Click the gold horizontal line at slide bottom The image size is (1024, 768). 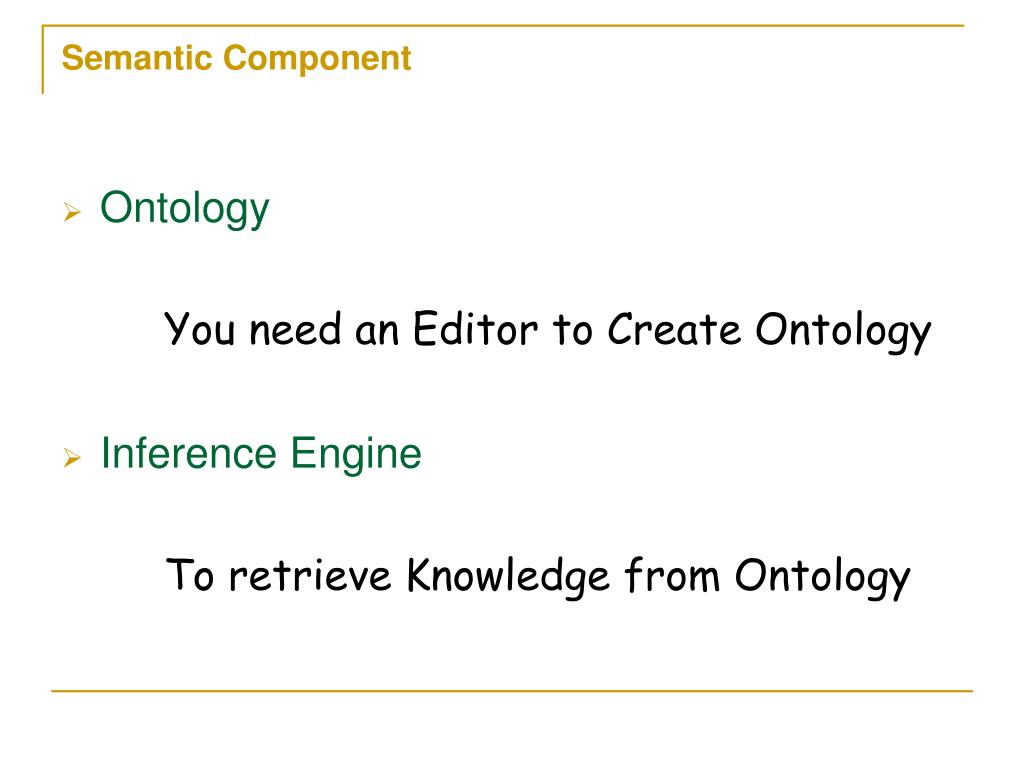[512, 690]
